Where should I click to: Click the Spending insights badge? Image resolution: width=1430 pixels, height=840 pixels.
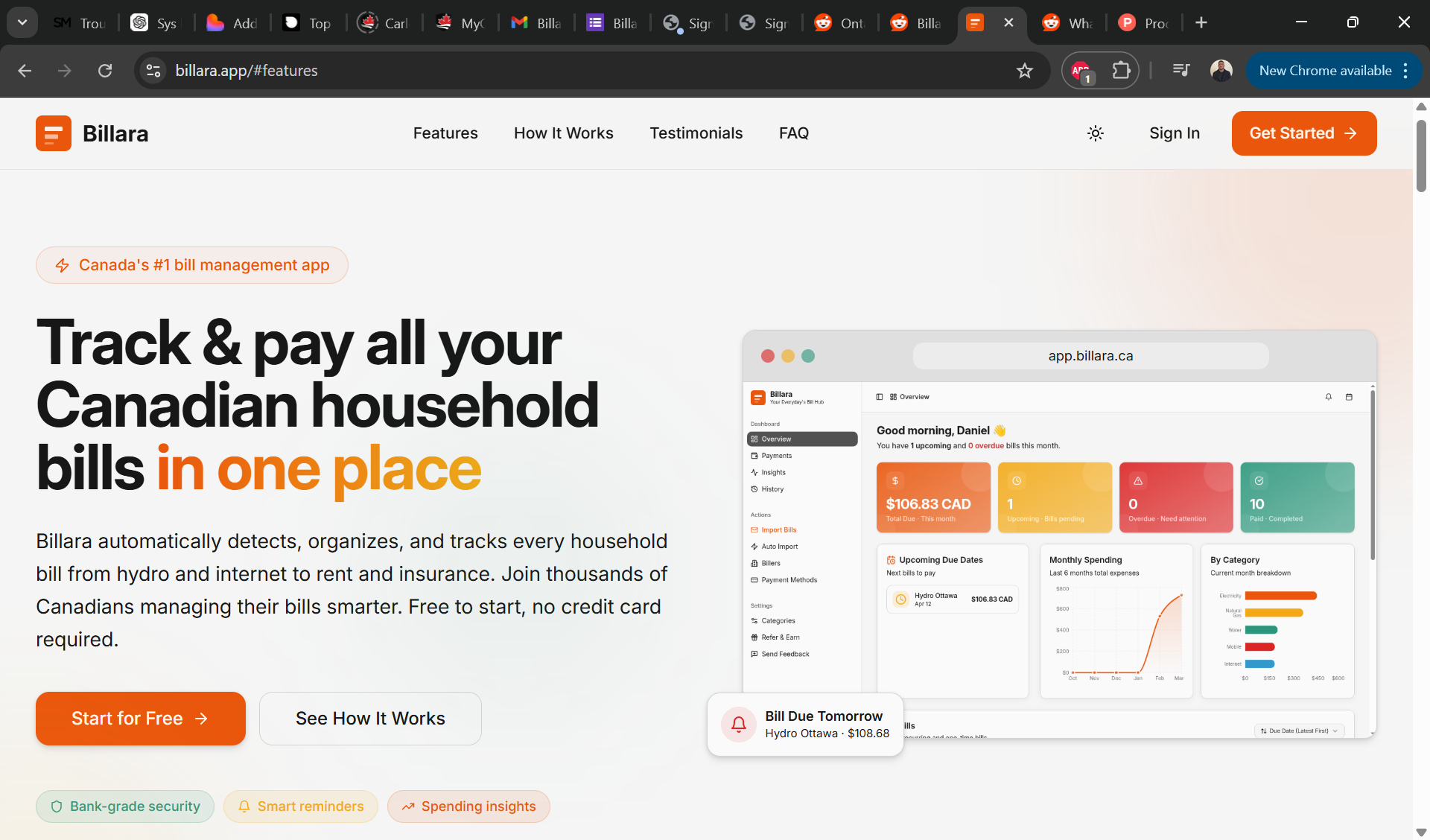click(468, 806)
